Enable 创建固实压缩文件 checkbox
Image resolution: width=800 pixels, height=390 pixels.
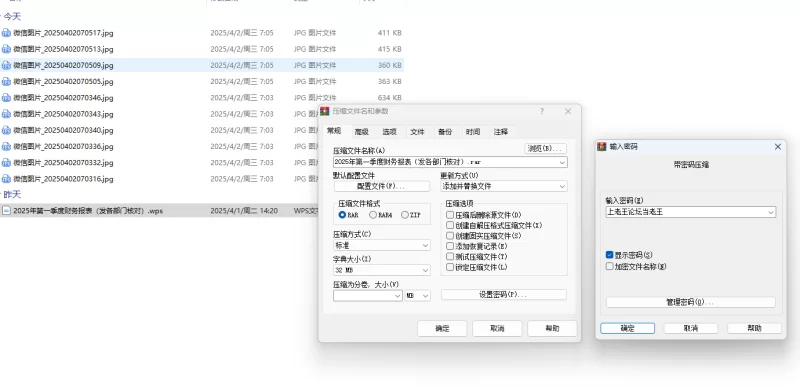pos(450,236)
